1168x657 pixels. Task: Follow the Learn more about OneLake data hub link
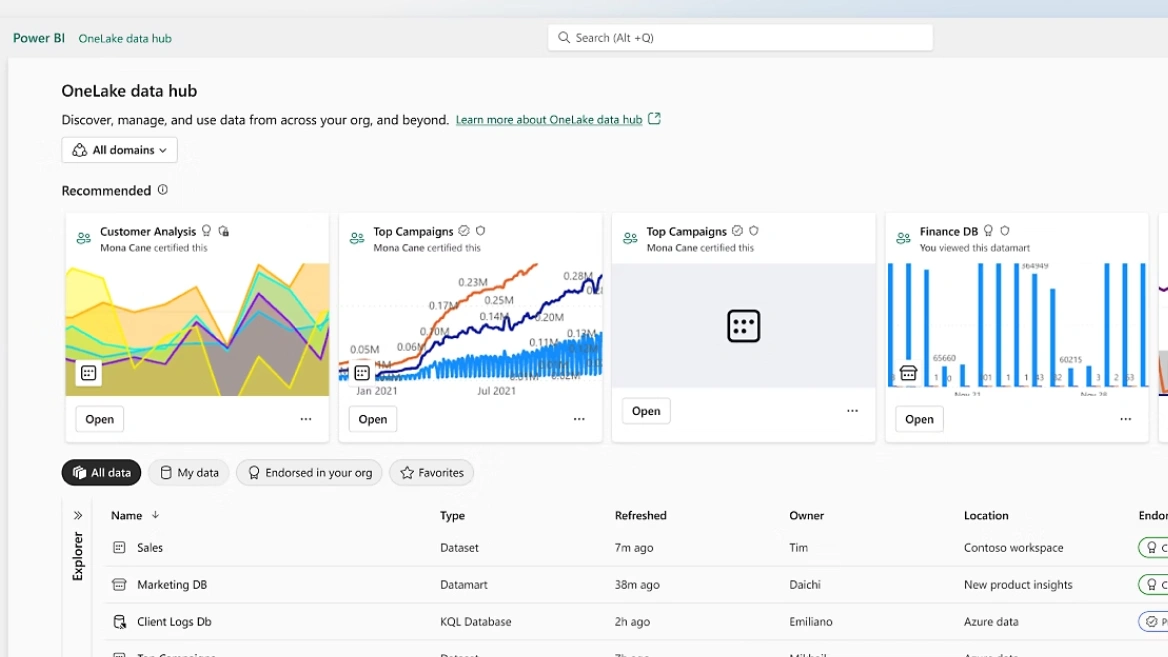pyautogui.click(x=548, y=119)
